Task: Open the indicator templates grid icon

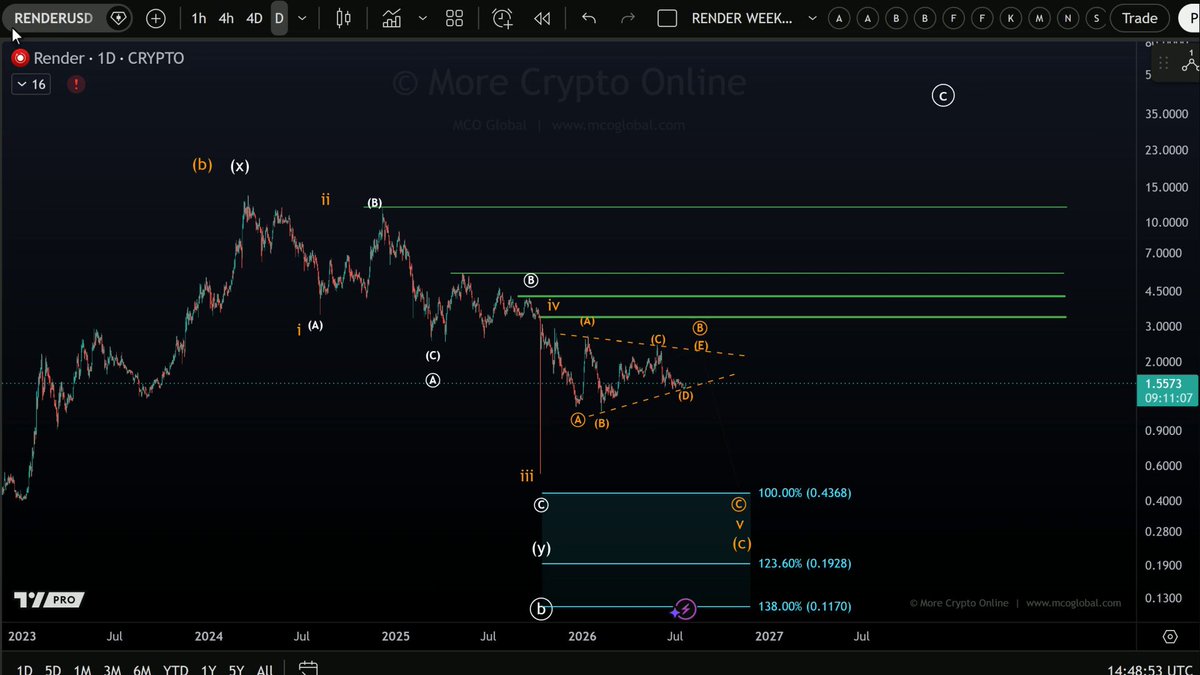Action: click(x=455, y=18)
